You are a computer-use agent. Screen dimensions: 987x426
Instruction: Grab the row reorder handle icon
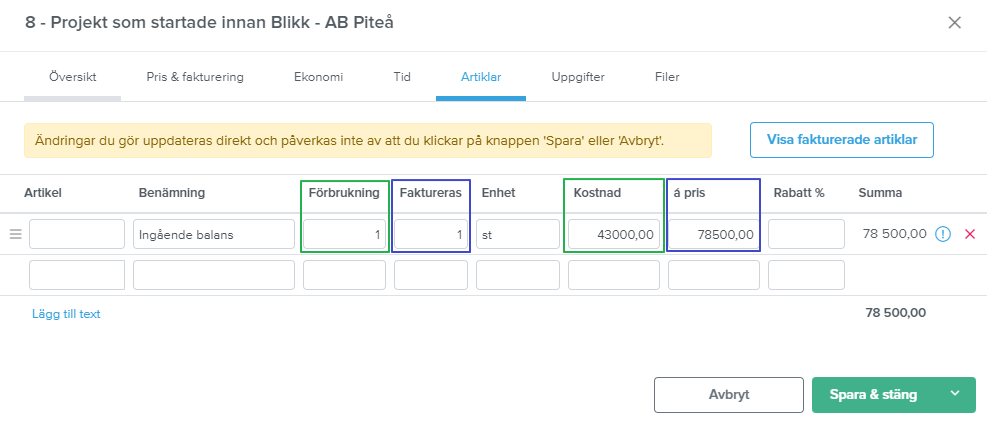[x=16, y=234]
